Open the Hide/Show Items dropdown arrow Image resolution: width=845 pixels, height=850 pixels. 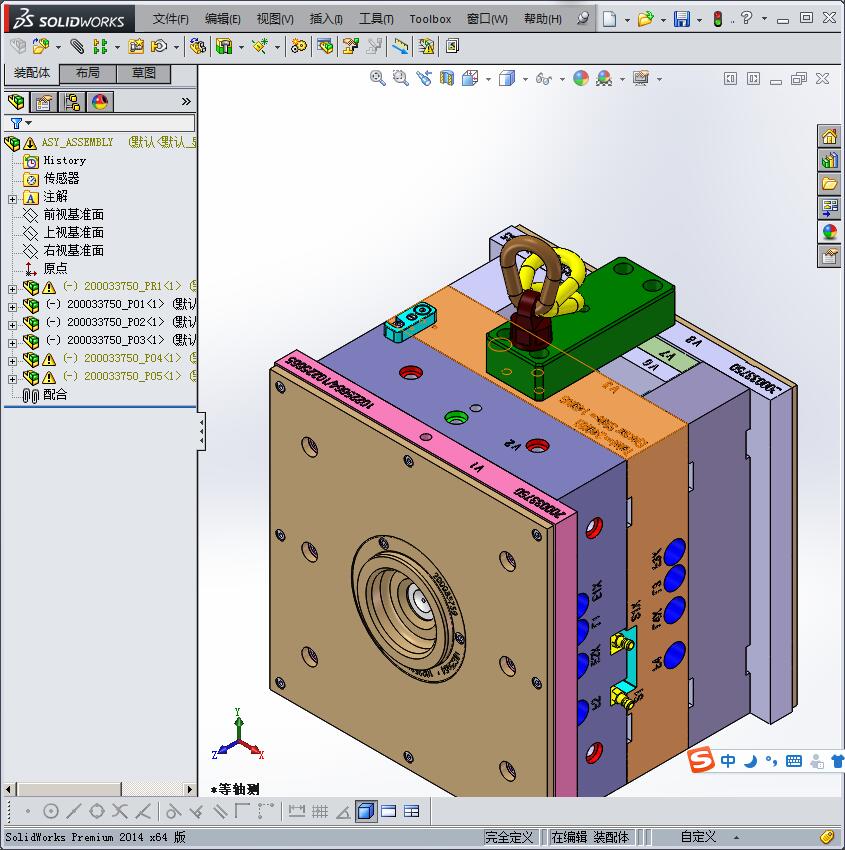[x=562, y=79]
